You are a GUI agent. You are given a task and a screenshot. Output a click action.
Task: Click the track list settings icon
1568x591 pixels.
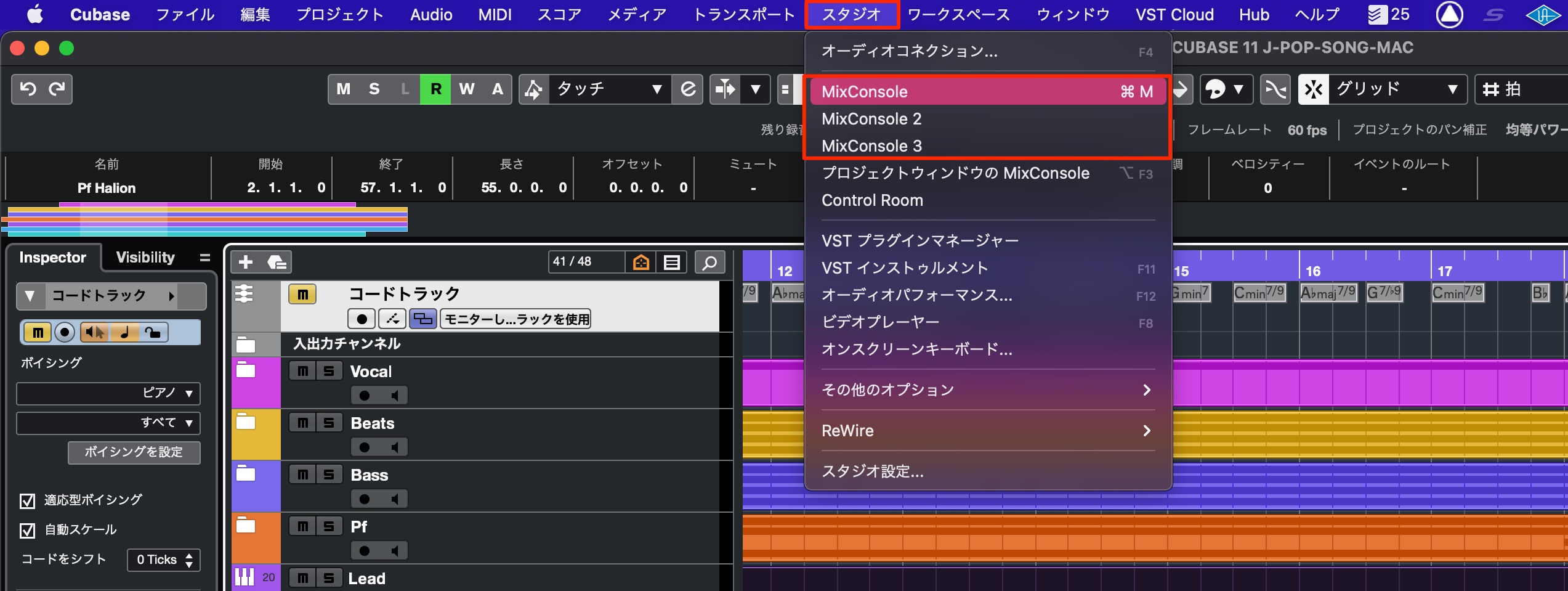point(672,263)
